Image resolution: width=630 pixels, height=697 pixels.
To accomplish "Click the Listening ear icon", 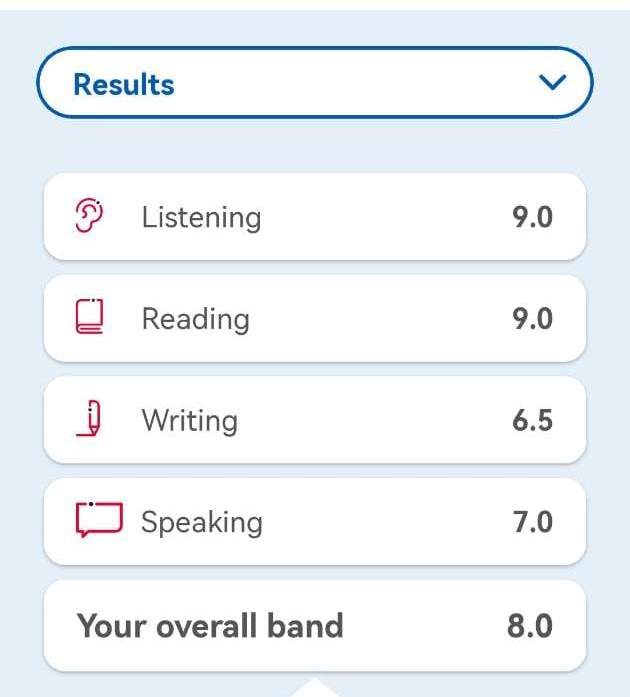I will [89, 216].
